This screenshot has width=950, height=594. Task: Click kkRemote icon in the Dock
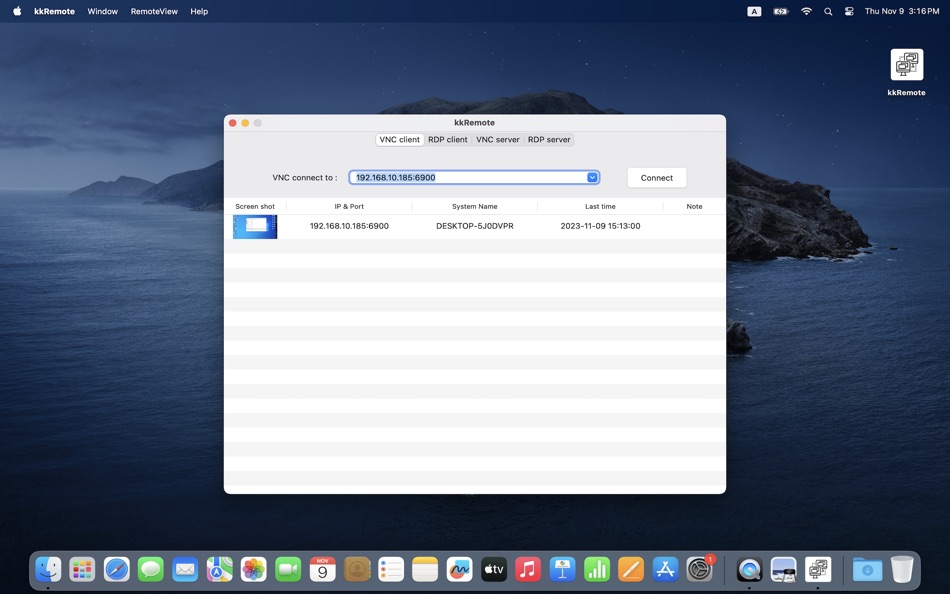[818, 570]
